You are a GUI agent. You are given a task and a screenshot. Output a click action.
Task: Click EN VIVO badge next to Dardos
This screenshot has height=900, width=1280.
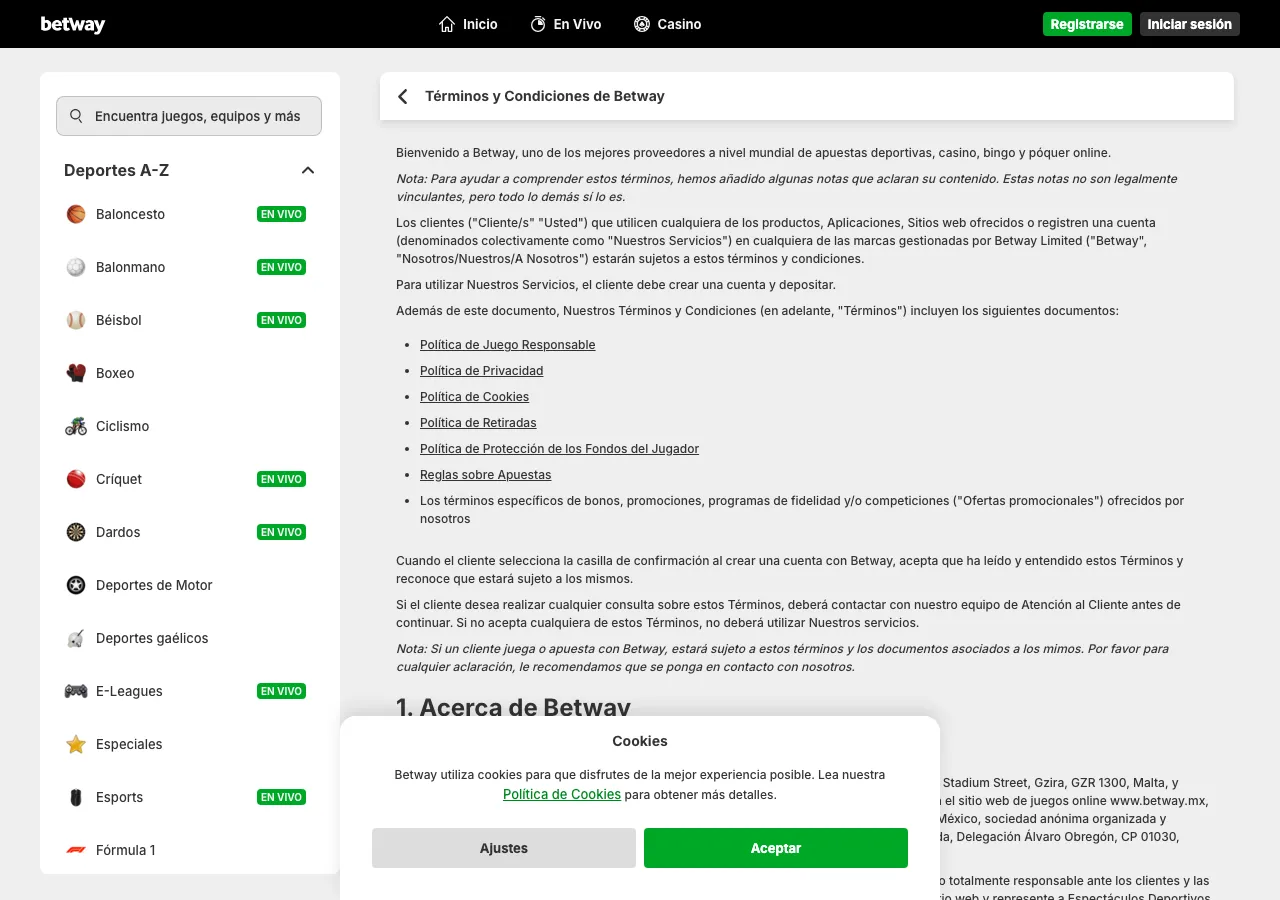click(x=281, y=532)
